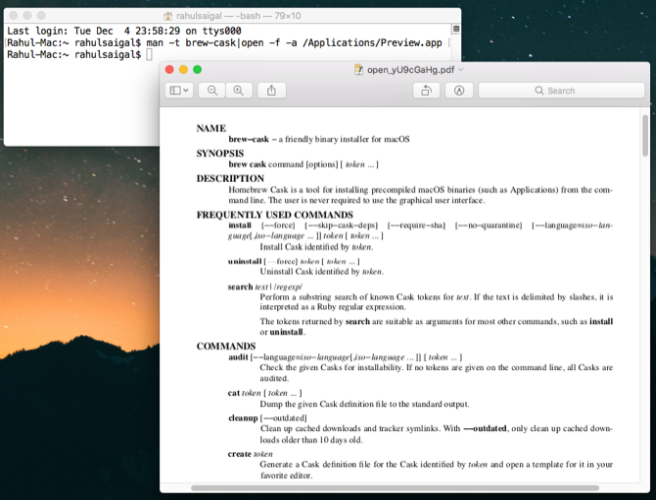The image size is (656, 500).
Task: Minimize the Preview window with yellow button
Action: tap(183, 69)
